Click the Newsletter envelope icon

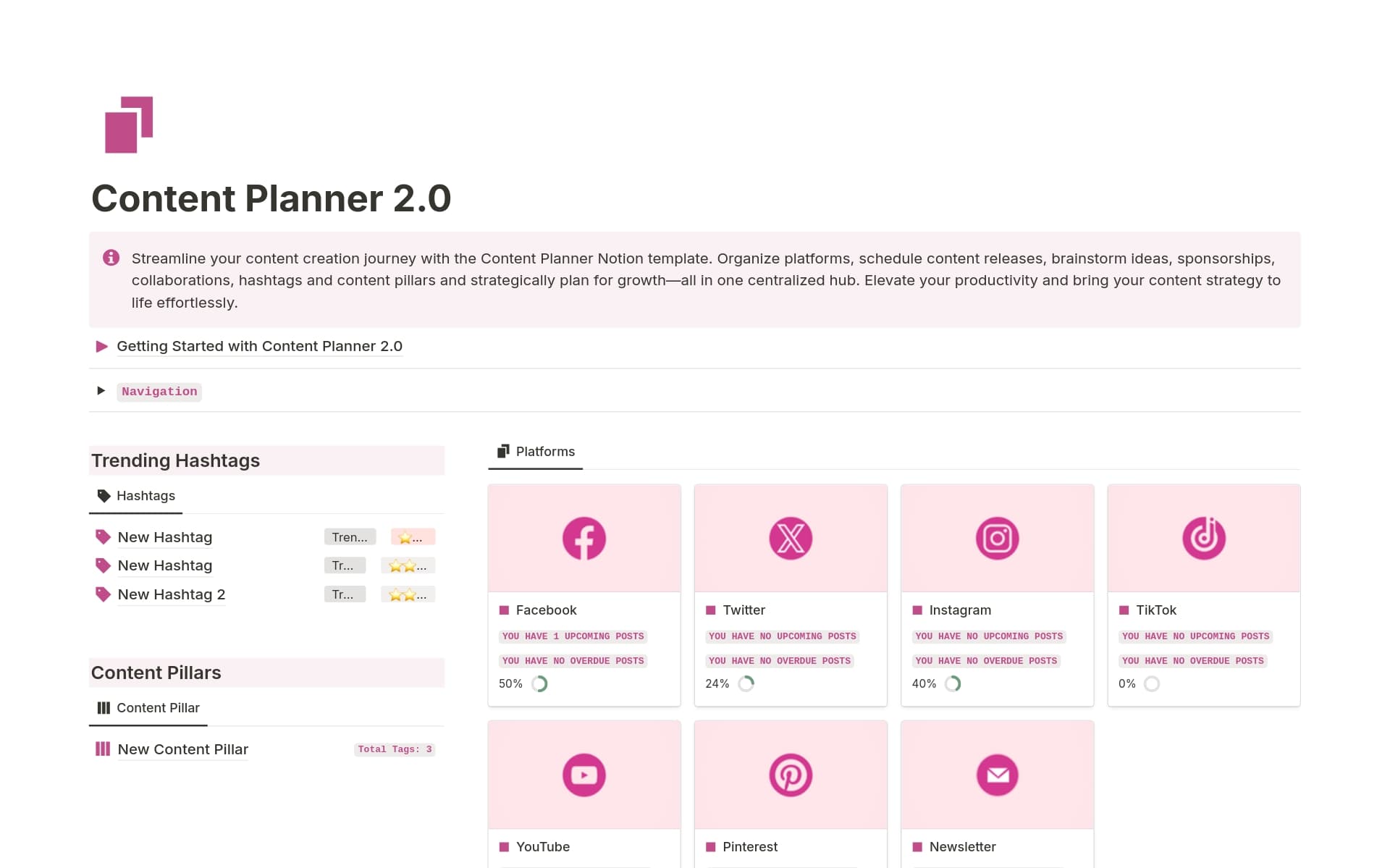(x=997, y=775)
